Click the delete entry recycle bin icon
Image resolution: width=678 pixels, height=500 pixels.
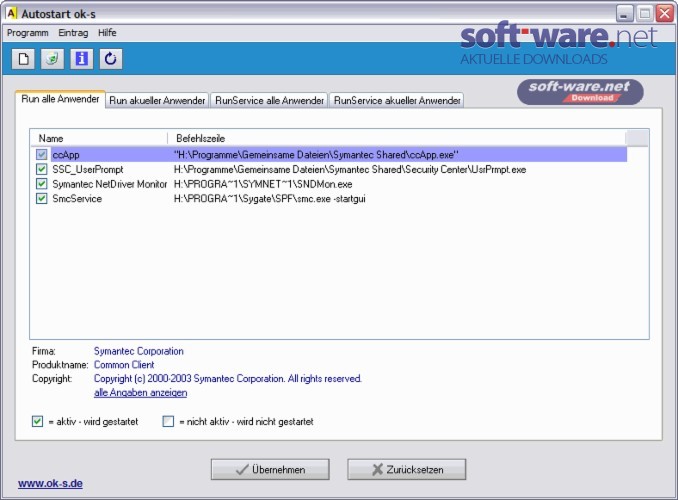click(52, 58)
